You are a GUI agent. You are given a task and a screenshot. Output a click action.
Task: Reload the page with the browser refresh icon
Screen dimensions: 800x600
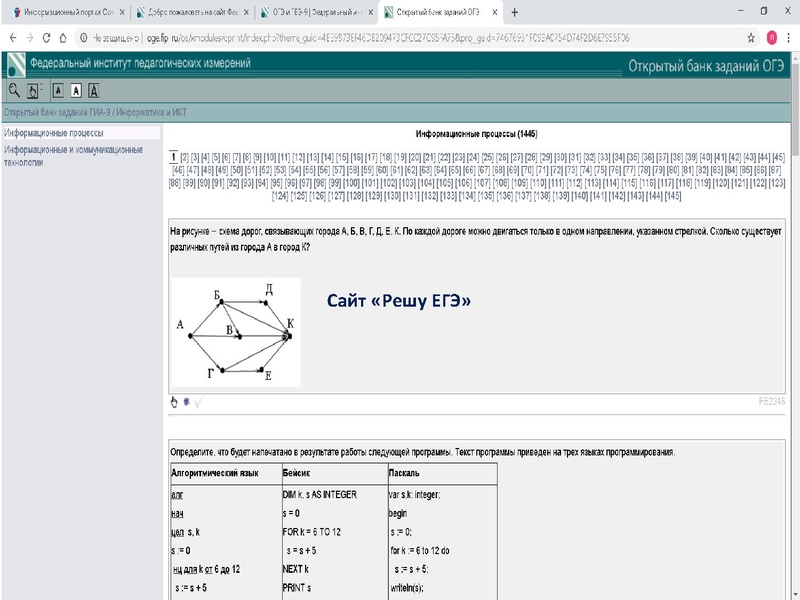46,36
